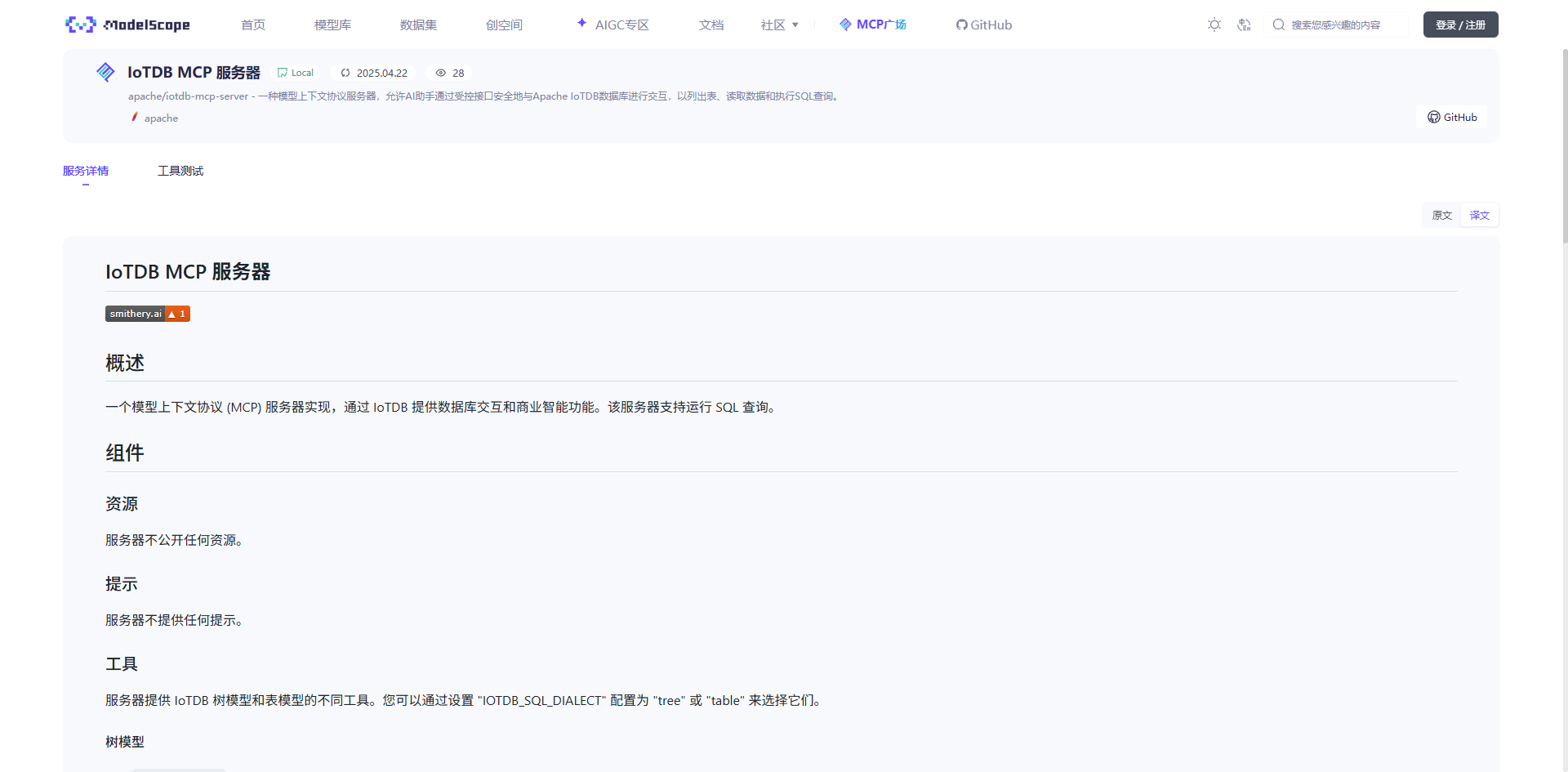Click the smithery.ai badge
This screenshot has height=772, width=1568.
(147, 314)
